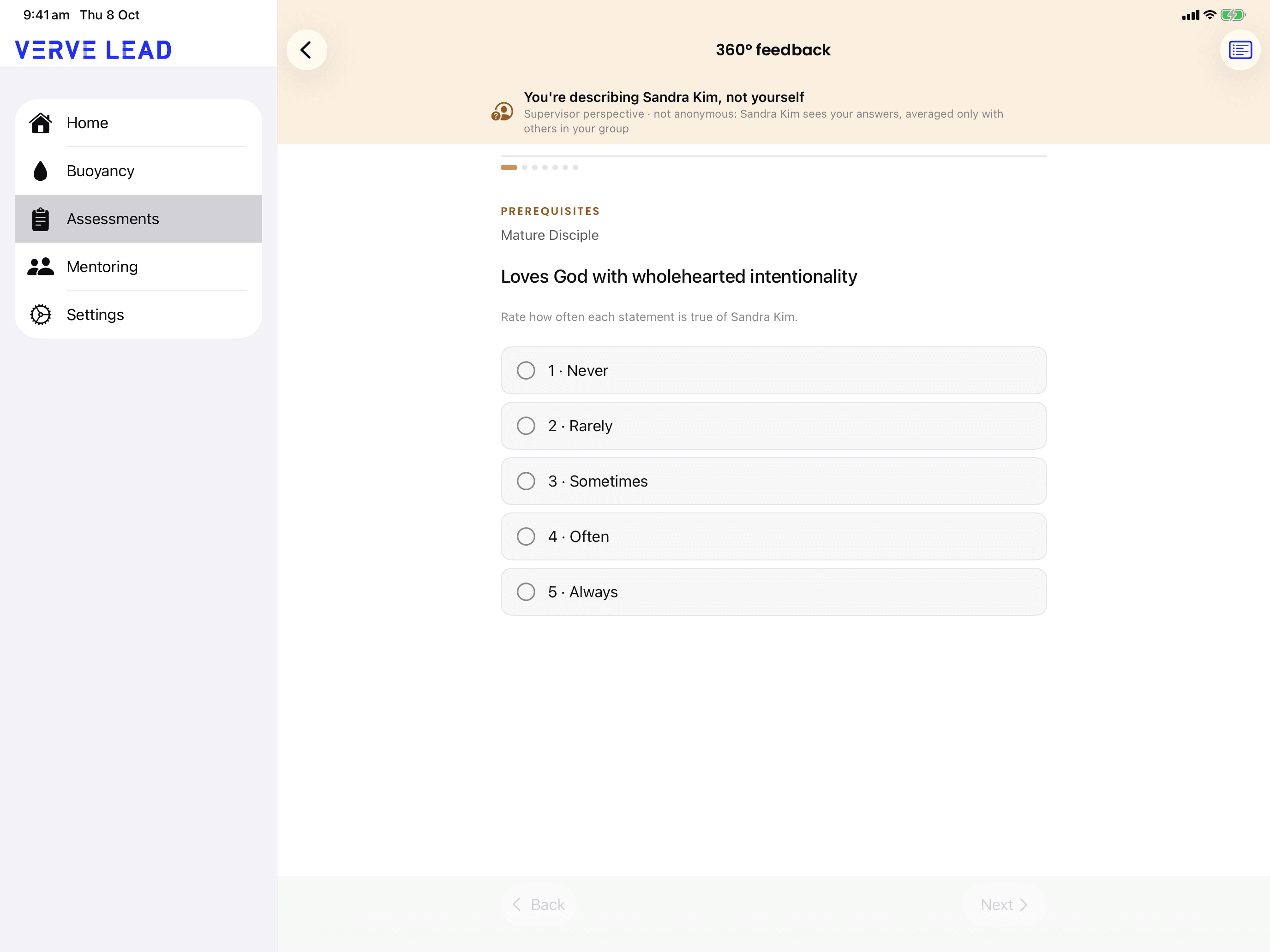The width and height of the screenshot is (1270, 952).
Task: Click the 9:41 am clock
Action: 47,15
